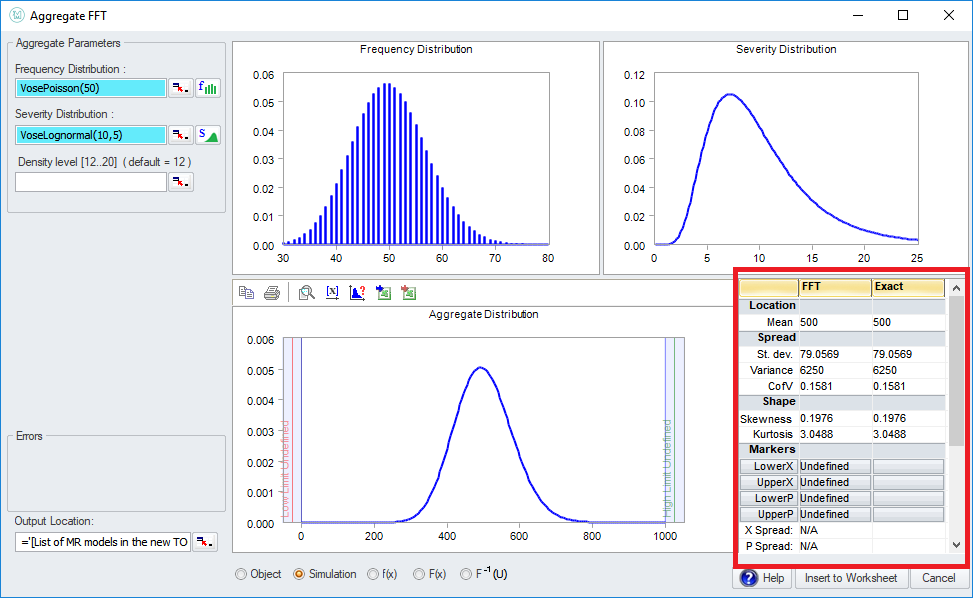This screenshot has width=973, height=598.
Task: Select the f(x) radio button
Action: 374,574
